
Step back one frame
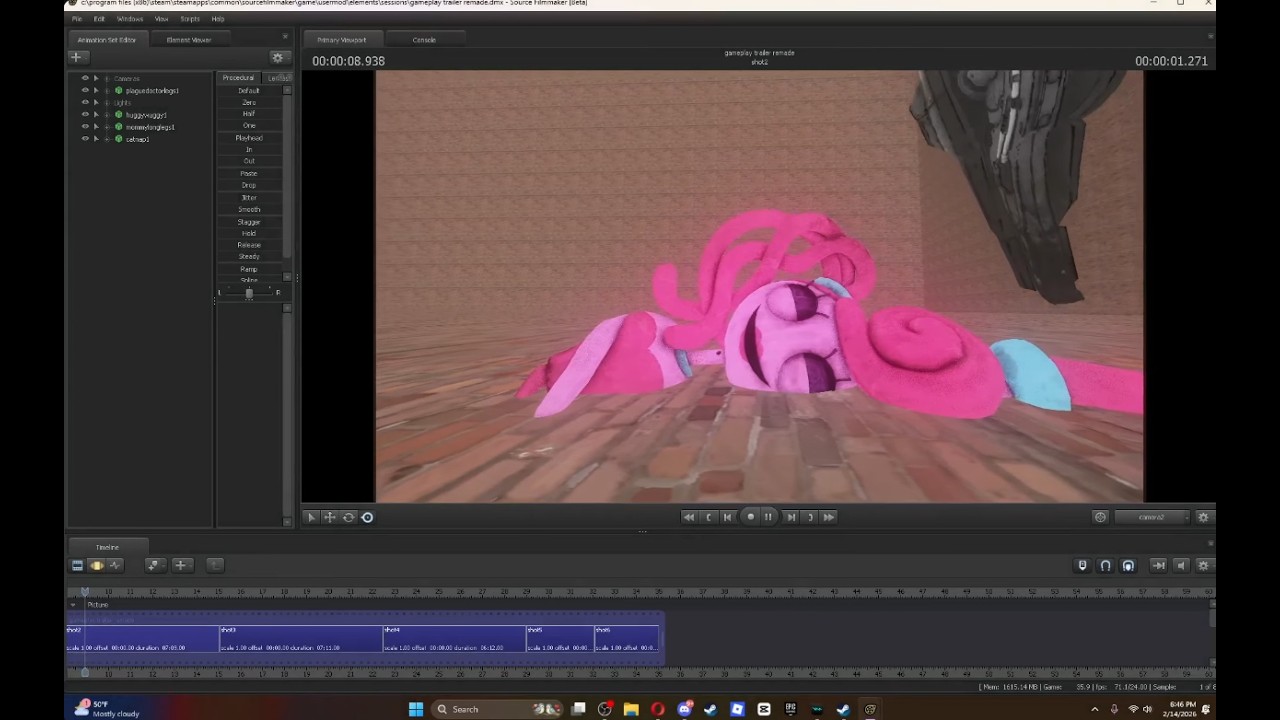point(728,517)
